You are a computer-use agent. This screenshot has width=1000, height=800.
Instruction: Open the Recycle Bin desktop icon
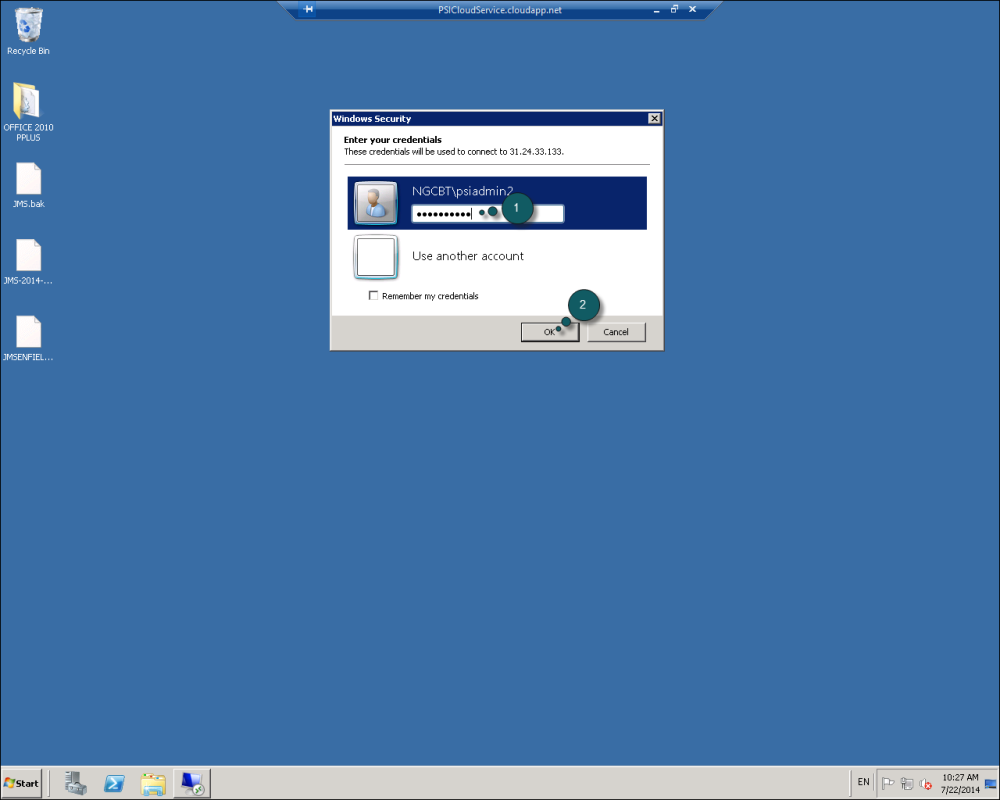(x=28, y=31)
